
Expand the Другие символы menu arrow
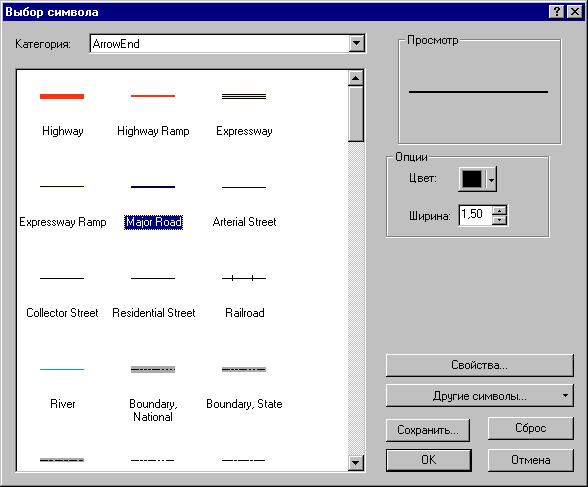(565, 396)
